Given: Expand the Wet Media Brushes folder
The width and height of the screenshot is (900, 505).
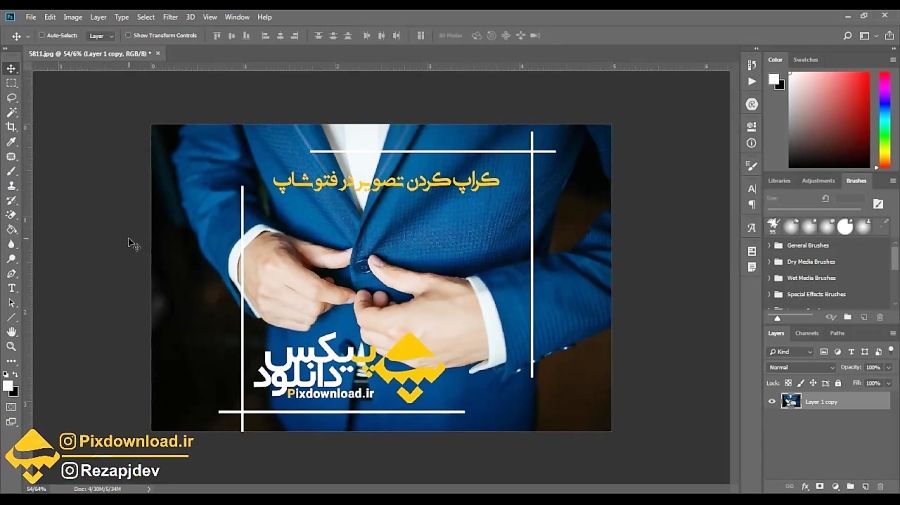Looking at the screenshot, I should point(769,278).
